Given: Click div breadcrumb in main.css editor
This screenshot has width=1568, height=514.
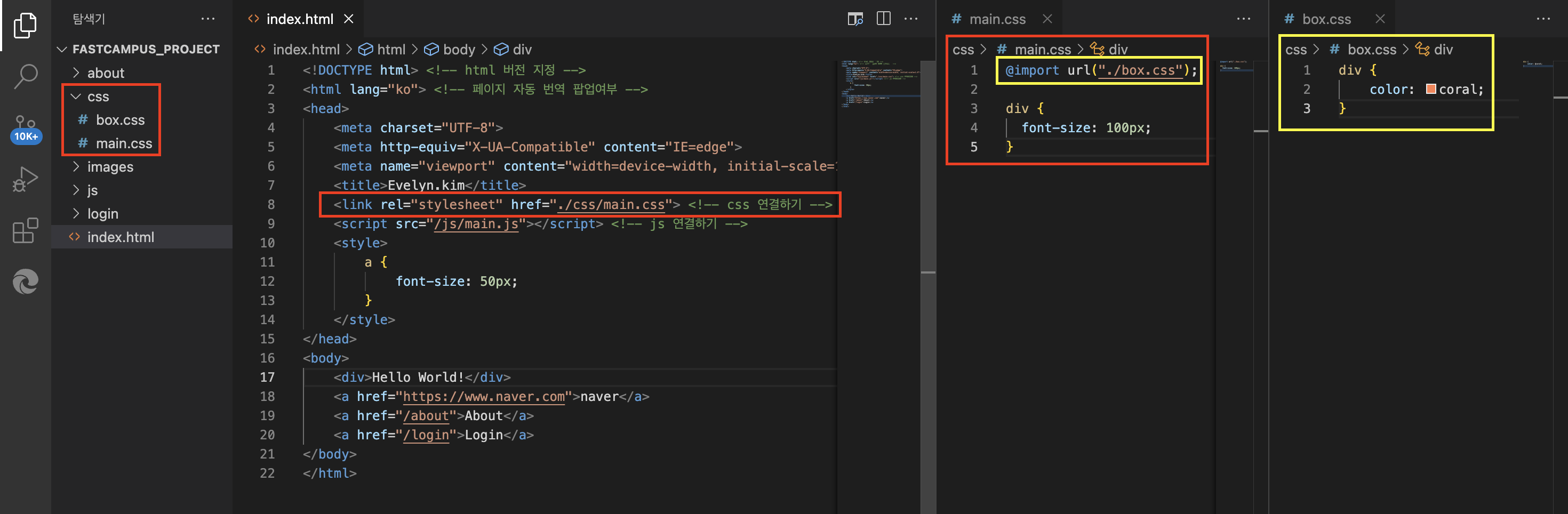Looking at the screenshot, I should (x=1109, y=49).
